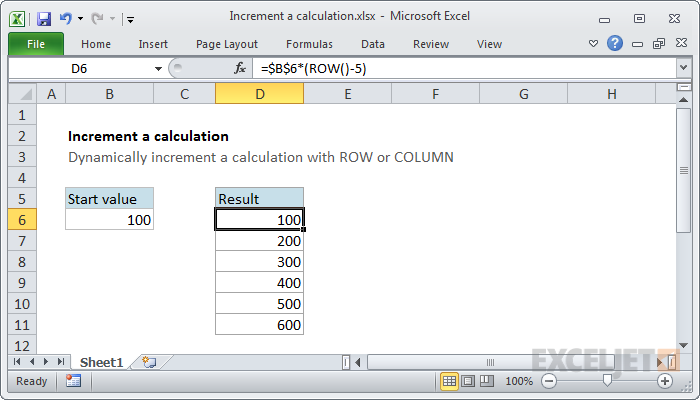700x400 pixels.
Task: Customize the Quick Access Toolbar dropdown
Action: [130, 19]
